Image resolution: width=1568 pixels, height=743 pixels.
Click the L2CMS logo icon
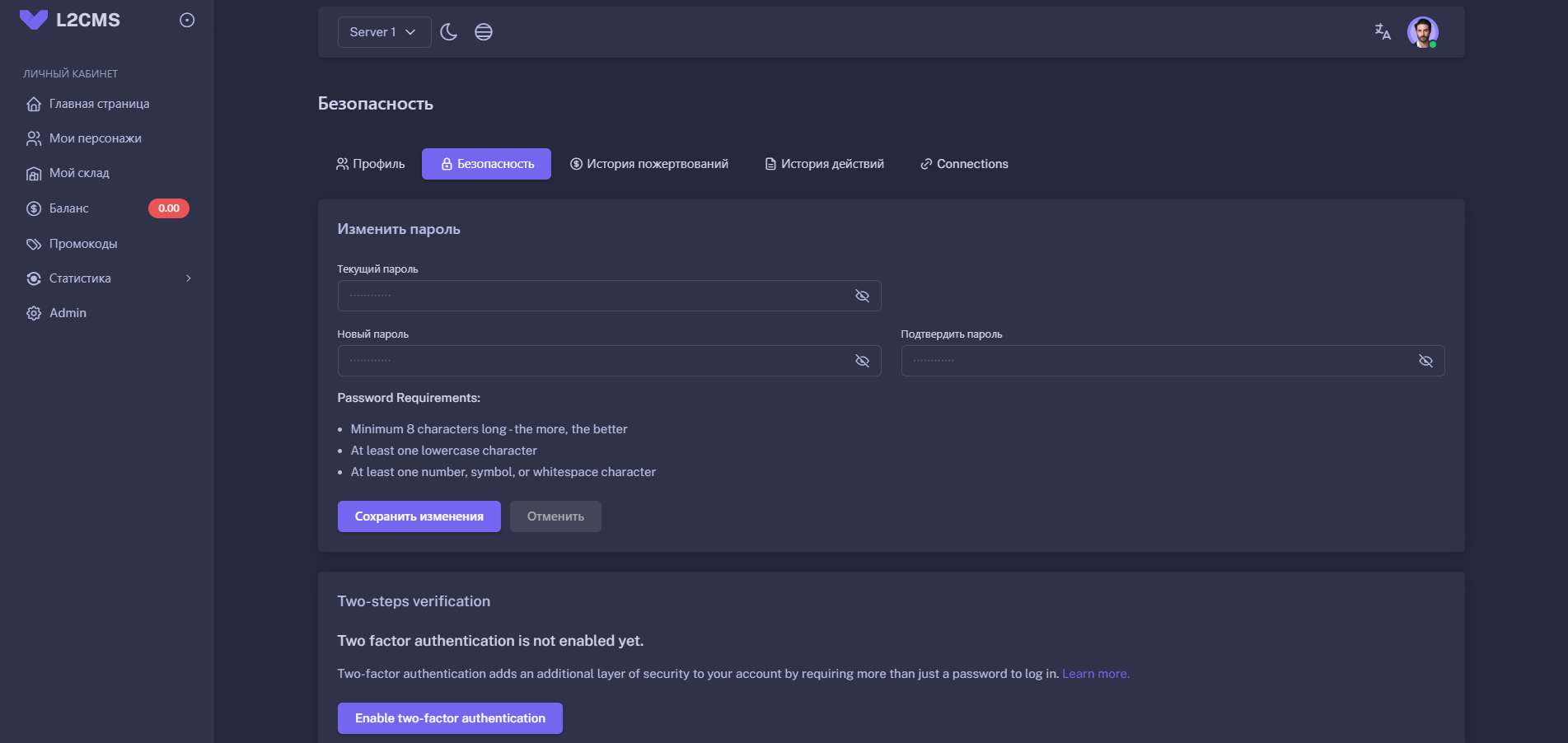[x=34, y=20]
